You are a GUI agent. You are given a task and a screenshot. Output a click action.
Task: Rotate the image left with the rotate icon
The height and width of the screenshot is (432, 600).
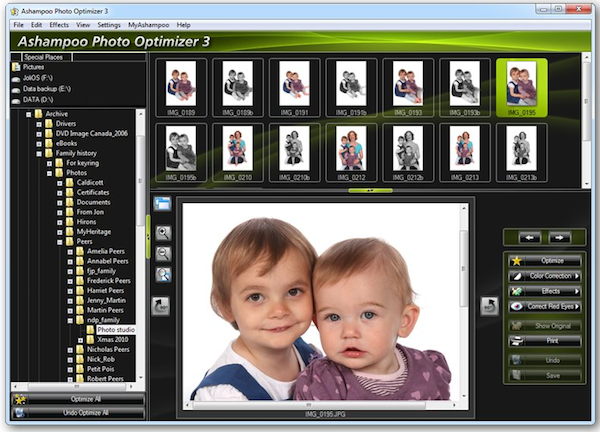tap(161, 305)
